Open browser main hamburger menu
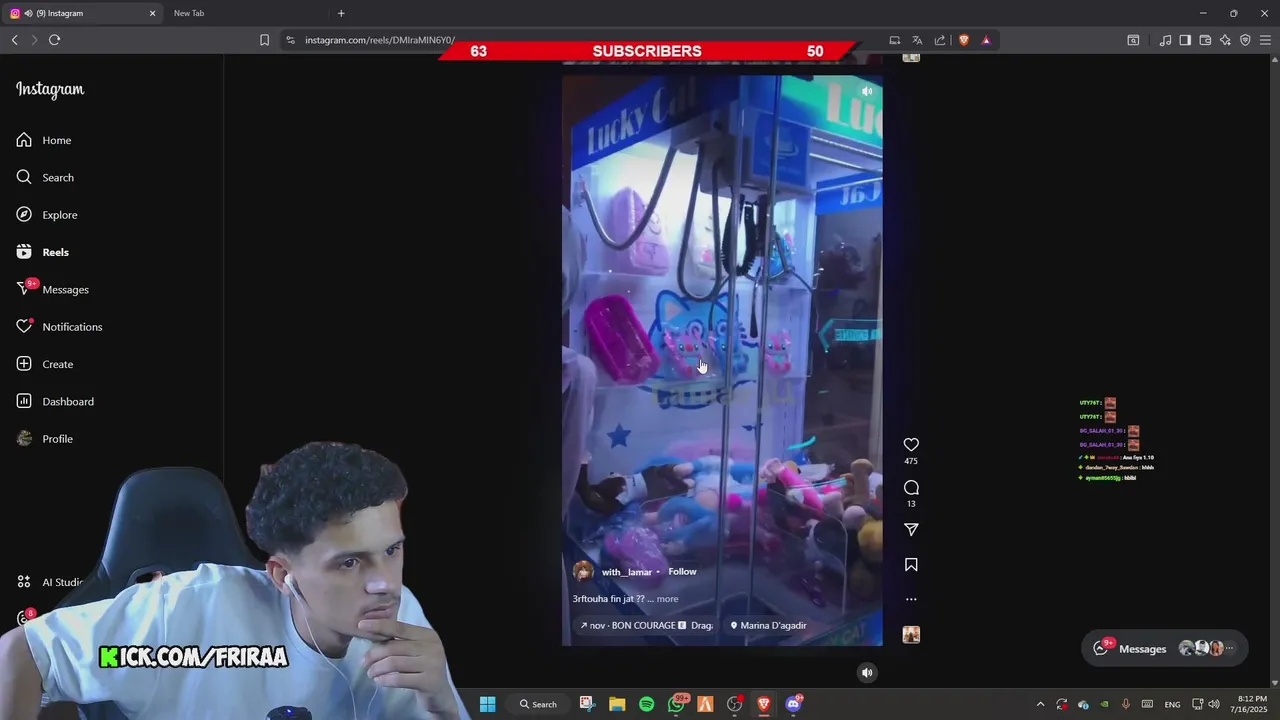1280x720 pixels. (1265, 40)
